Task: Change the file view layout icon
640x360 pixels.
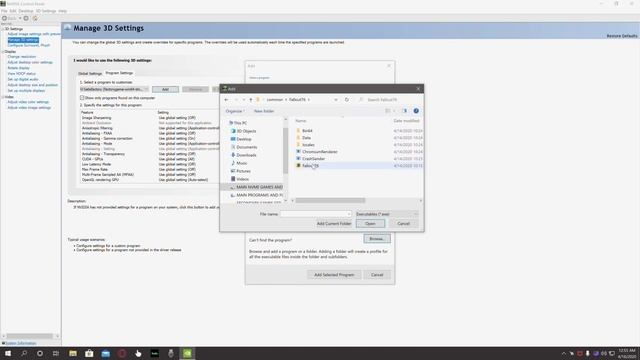Action: pyautogui.click(x=387, y=111)
